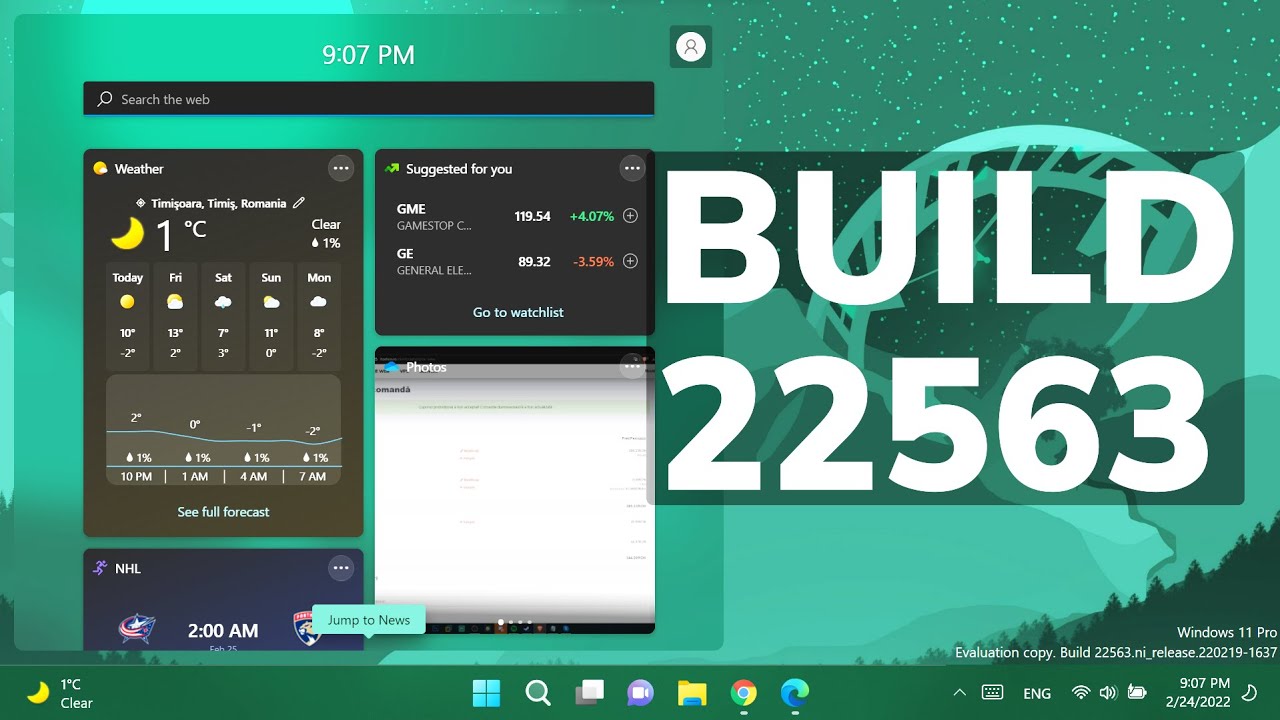
Task: Edit Timișoara location with pencil icon
Action: coord(298,203)
